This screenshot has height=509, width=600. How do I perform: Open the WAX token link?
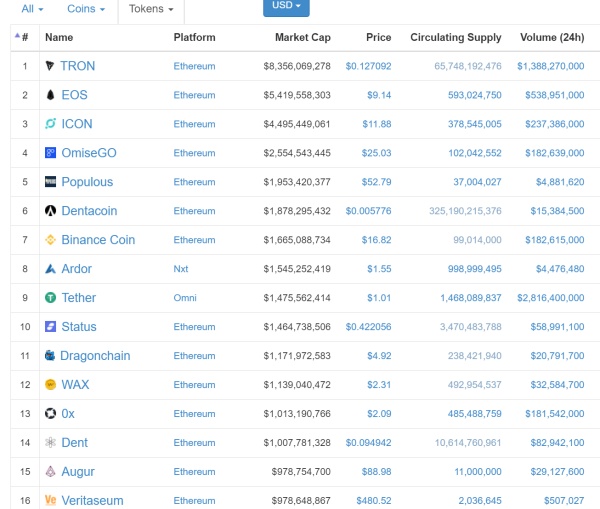75,384
